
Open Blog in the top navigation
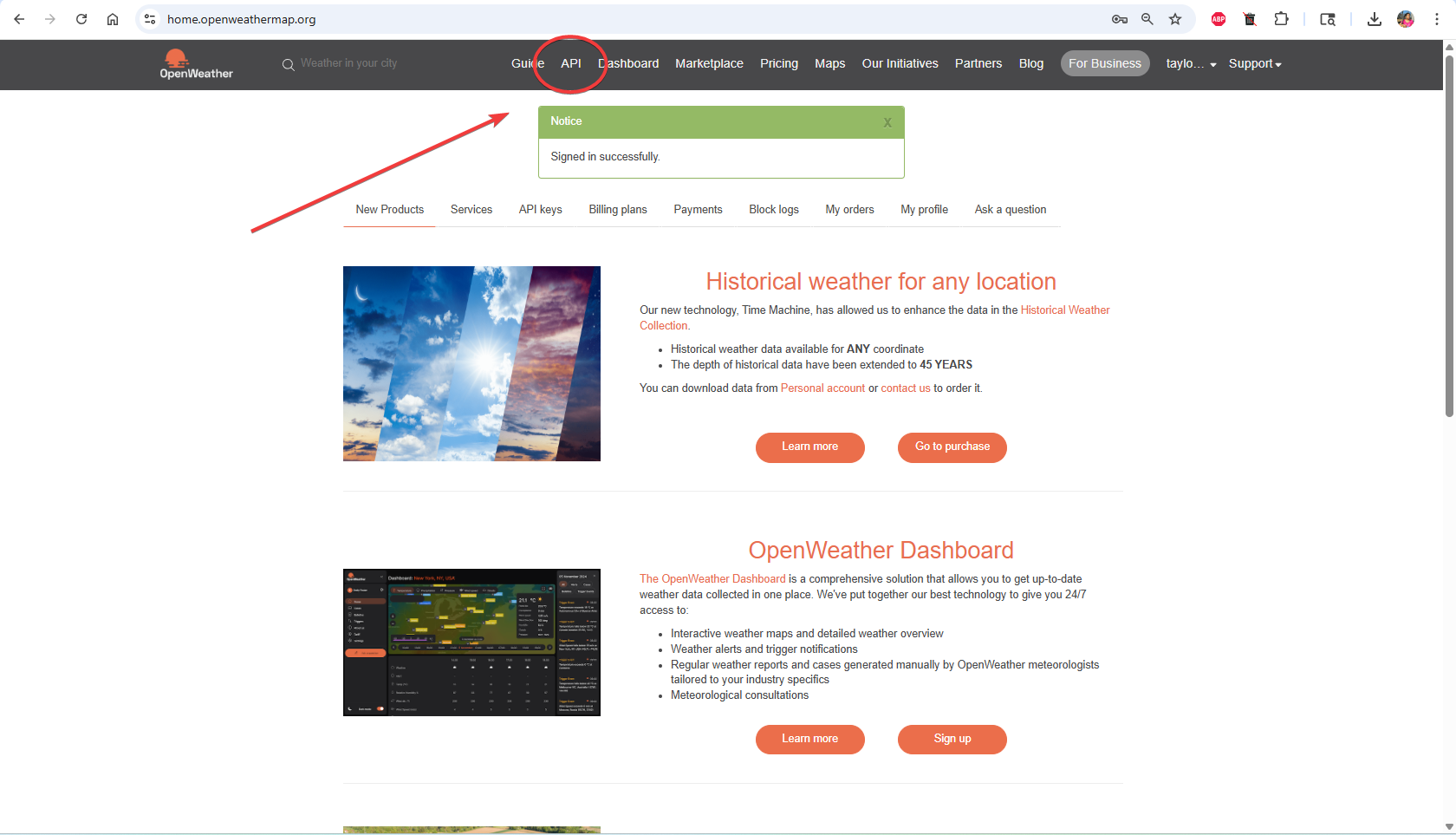[1031, 63]
